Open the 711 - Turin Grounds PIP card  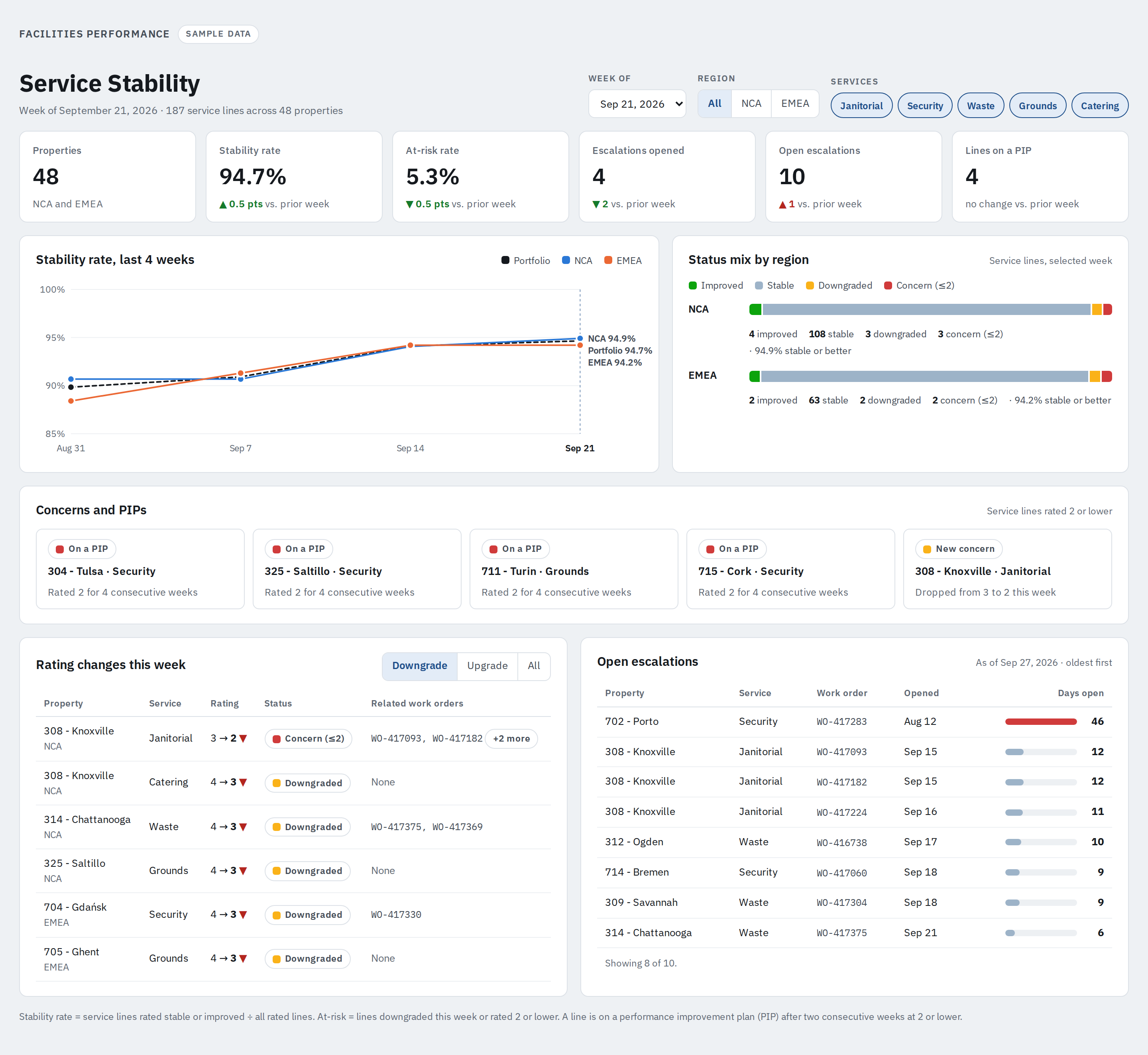(x=574, y=569)
